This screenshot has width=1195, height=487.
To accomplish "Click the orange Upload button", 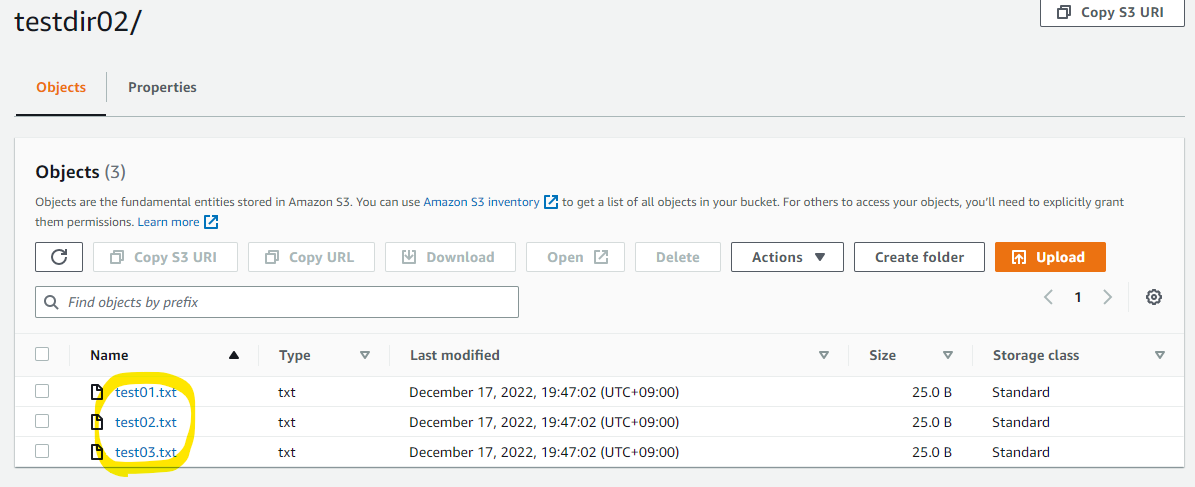I will coord(1049,257).
